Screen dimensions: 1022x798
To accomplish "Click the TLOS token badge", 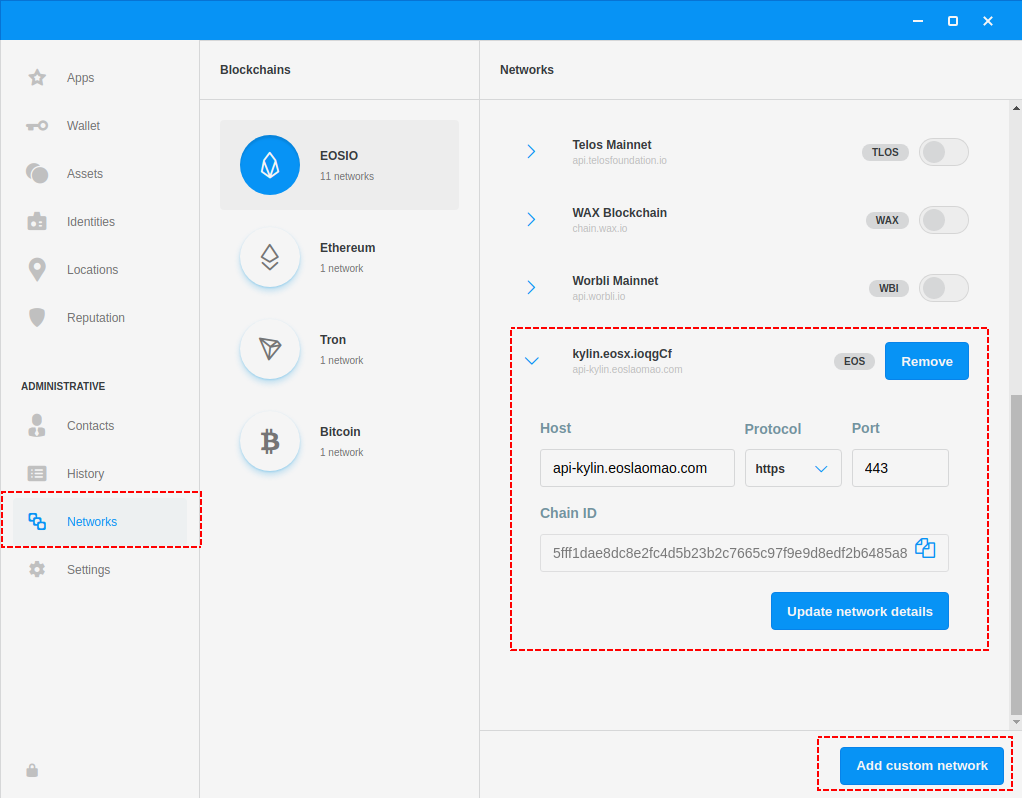I will [885, 152].
